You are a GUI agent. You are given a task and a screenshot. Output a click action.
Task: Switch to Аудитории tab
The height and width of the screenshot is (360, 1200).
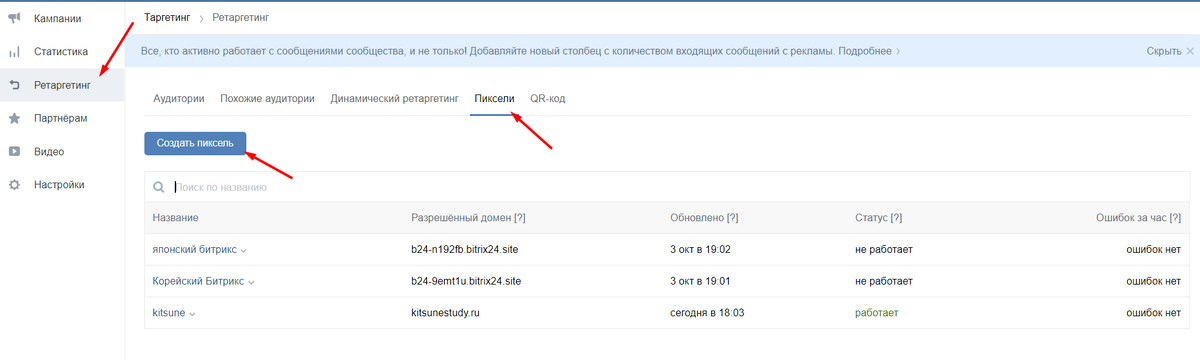pos(179,99)
